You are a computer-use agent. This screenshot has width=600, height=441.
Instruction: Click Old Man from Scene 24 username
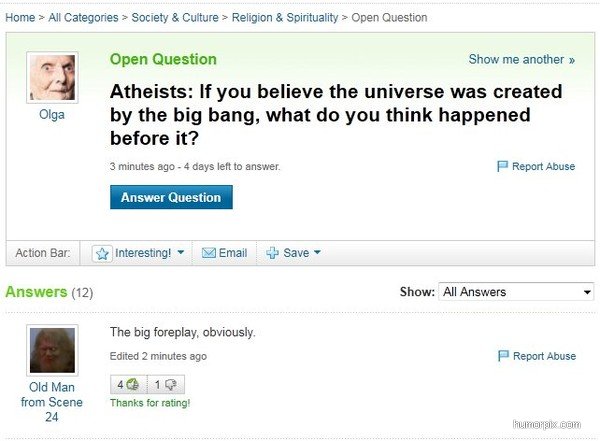point(52,402)
